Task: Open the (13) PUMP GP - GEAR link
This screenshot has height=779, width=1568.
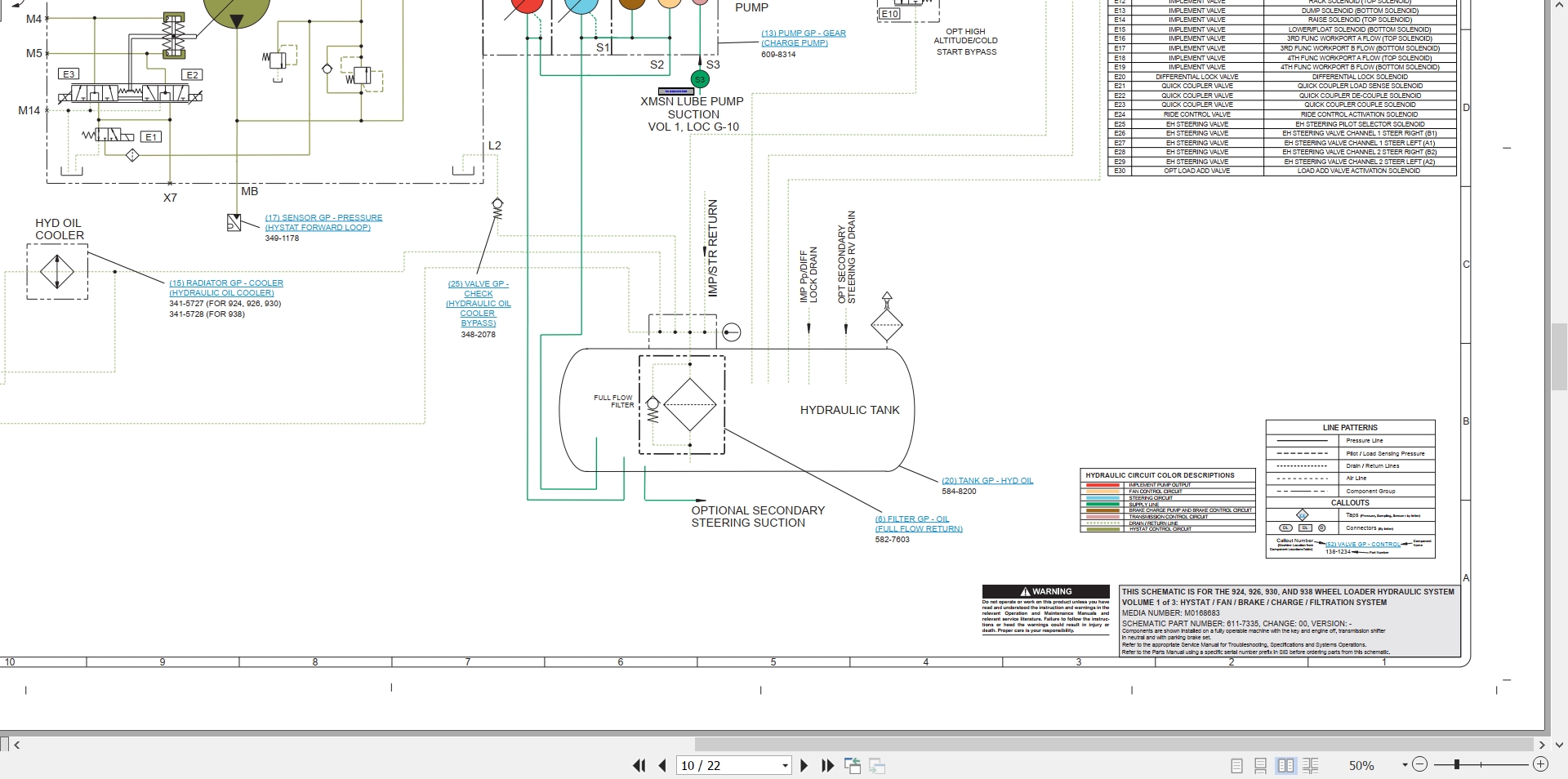Action: tap(803, 38)
